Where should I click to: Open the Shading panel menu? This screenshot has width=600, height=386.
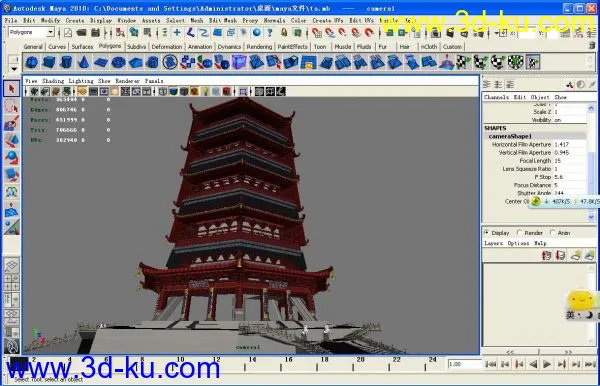pos(53,81)
